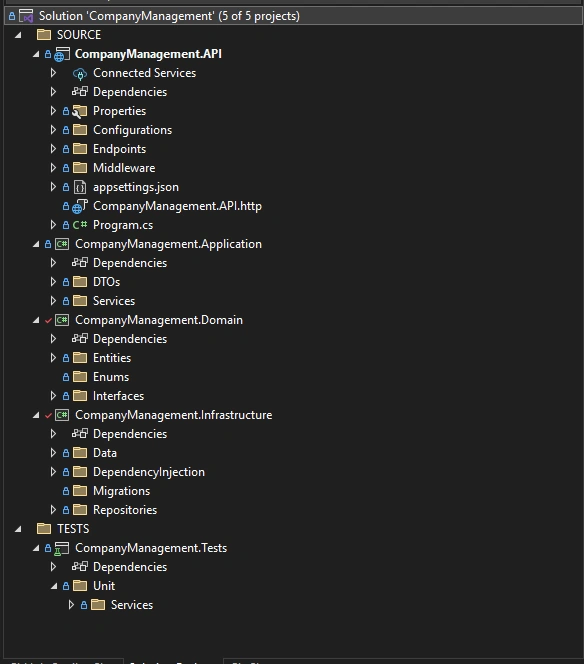The width and height of the screenshot is (584, 664).
Task: Expand the DependencyInjection folder
Action: 53,472
